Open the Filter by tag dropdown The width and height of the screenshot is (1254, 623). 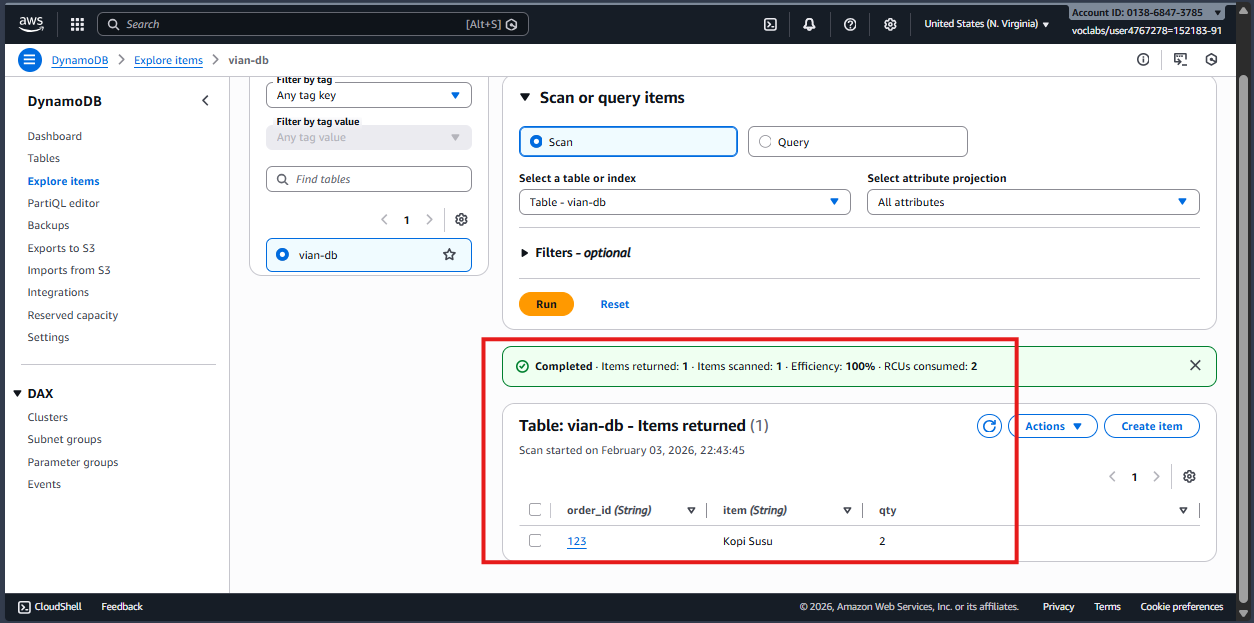click(x=369, y=95)
